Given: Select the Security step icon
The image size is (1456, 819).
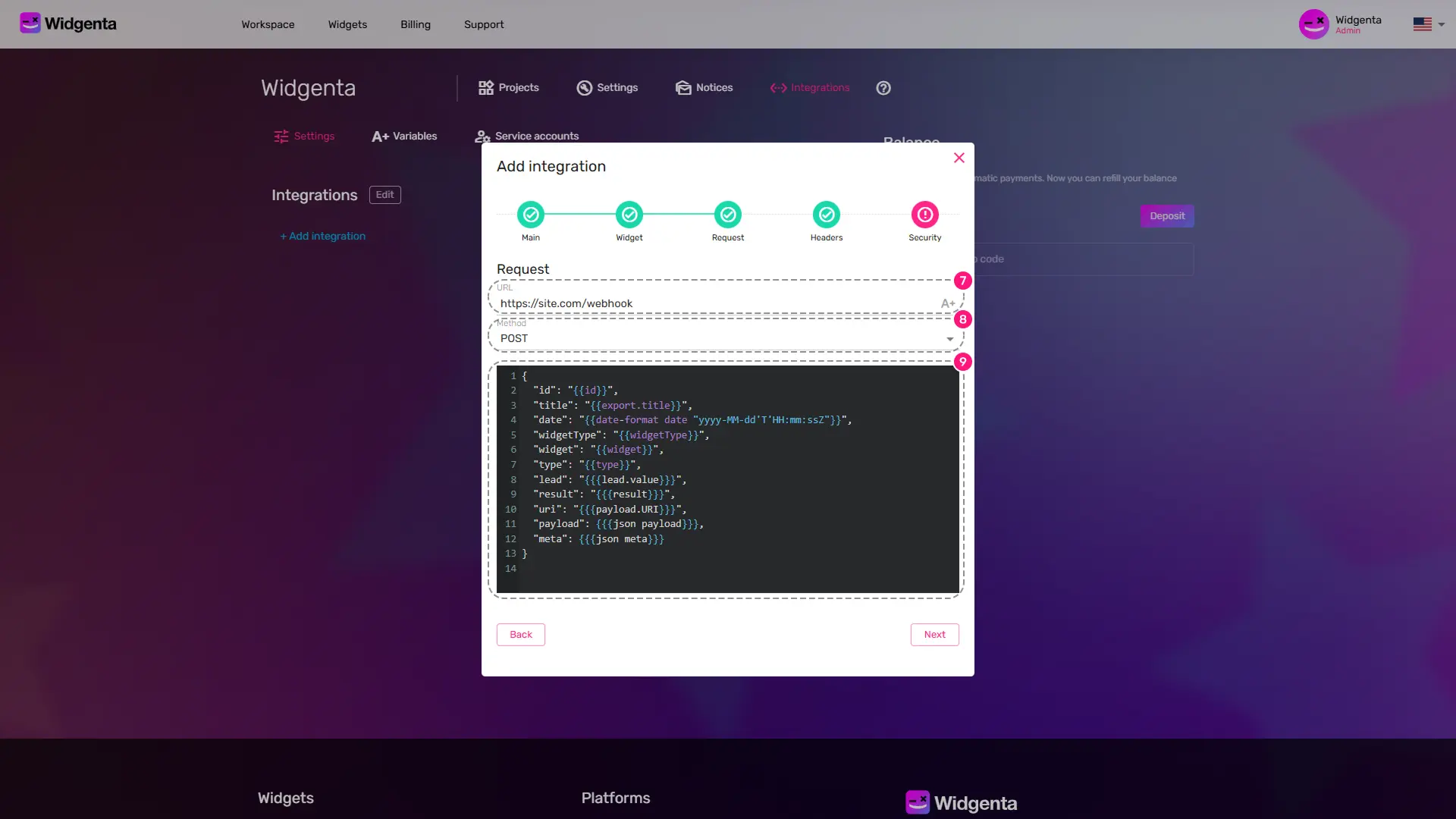Looking at the screenshot, I should [924, 215].
